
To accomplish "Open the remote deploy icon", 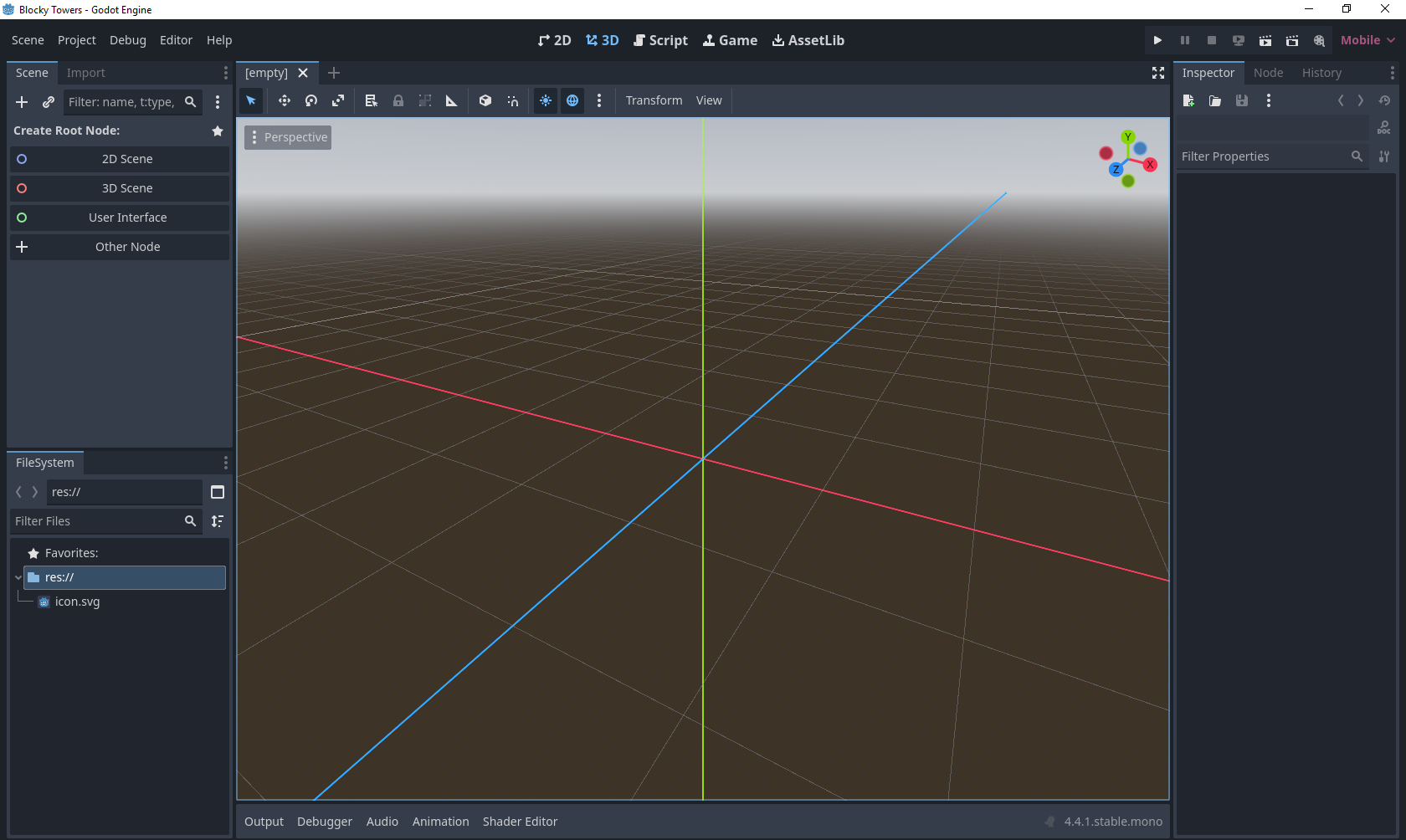I will 1239,40.
